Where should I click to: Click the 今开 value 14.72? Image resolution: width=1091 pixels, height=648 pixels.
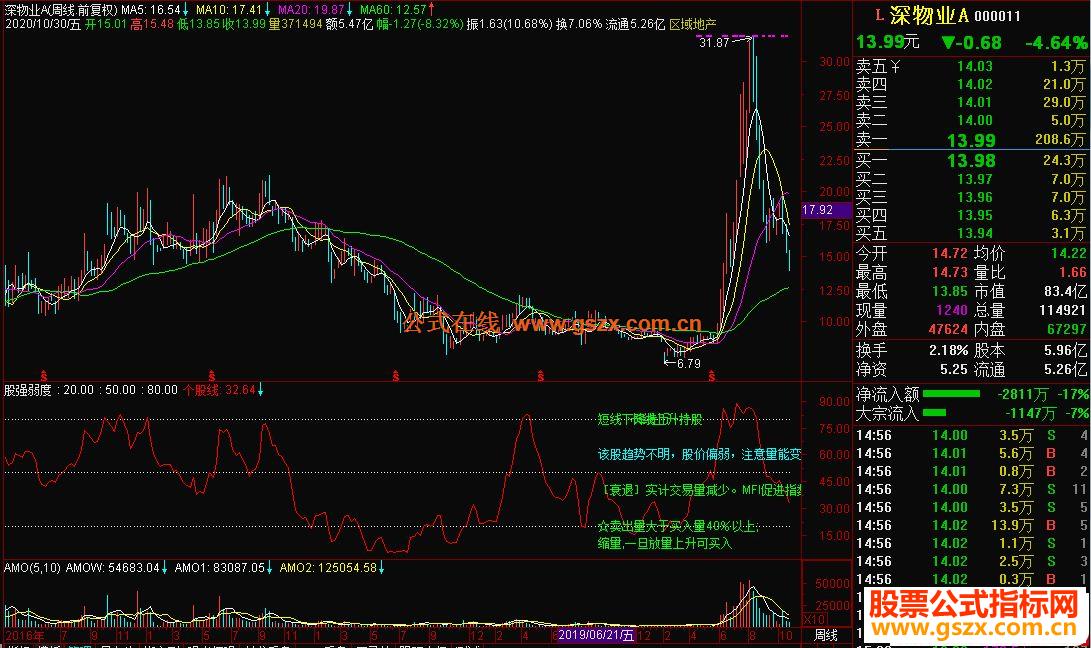point(950,253)
